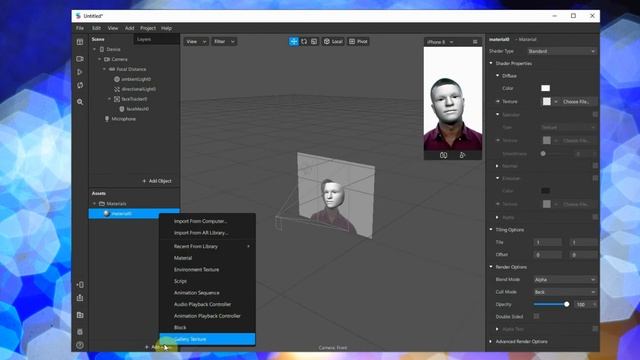Enable the Alpha Test checkbox
Image resolution: width=640 pixels, height=360 pixels.
point(595,329)
